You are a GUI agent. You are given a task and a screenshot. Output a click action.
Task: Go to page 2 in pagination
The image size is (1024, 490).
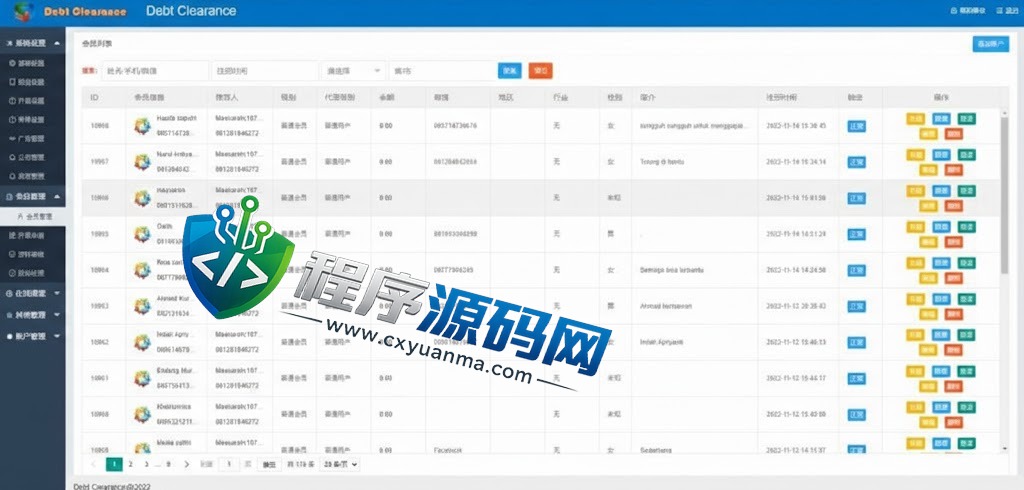131,464
